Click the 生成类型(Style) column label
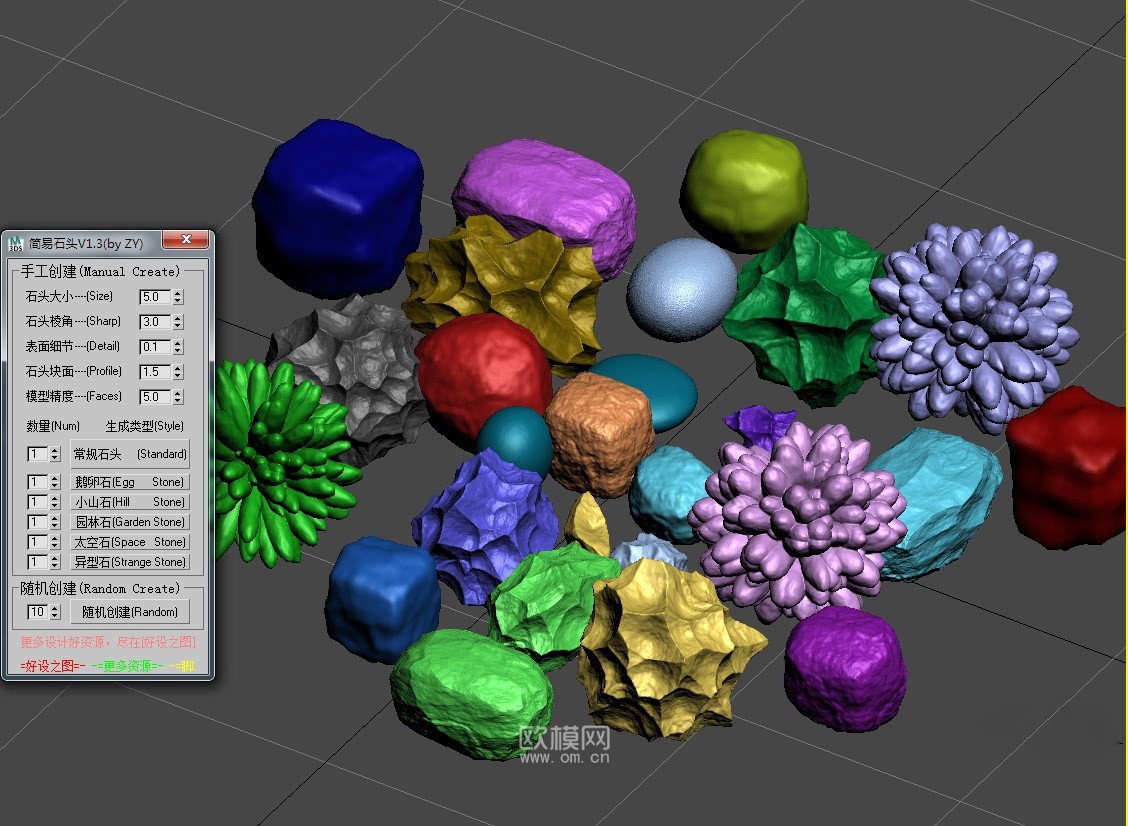Screen dimensions: 1128x826 pos(145,427)
